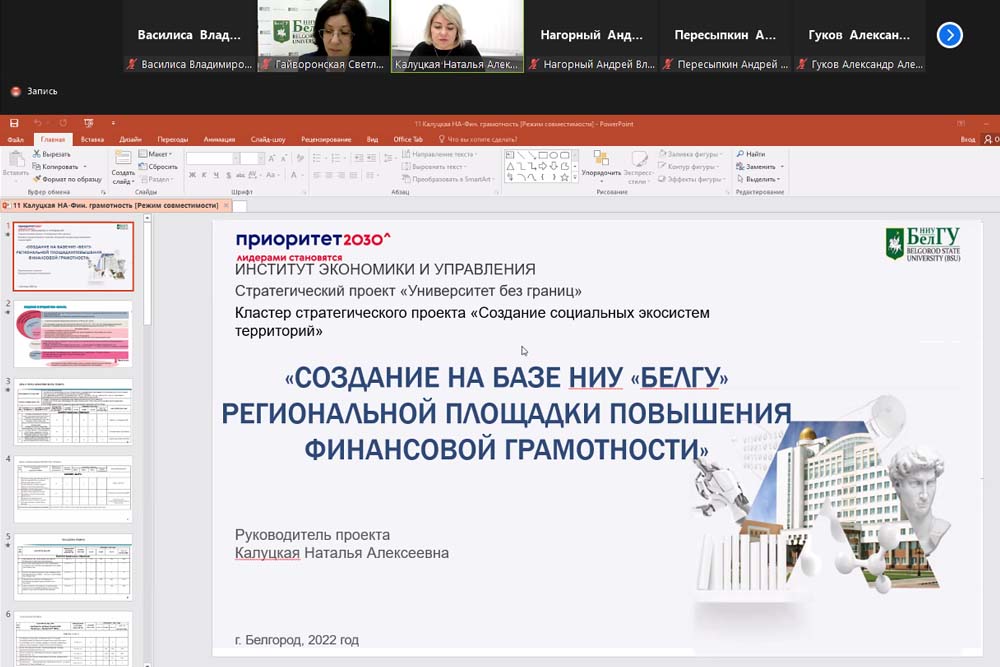Screen dimensions: 1000x667
Task: Open the font name combo box
Action: tap(210, 158)
